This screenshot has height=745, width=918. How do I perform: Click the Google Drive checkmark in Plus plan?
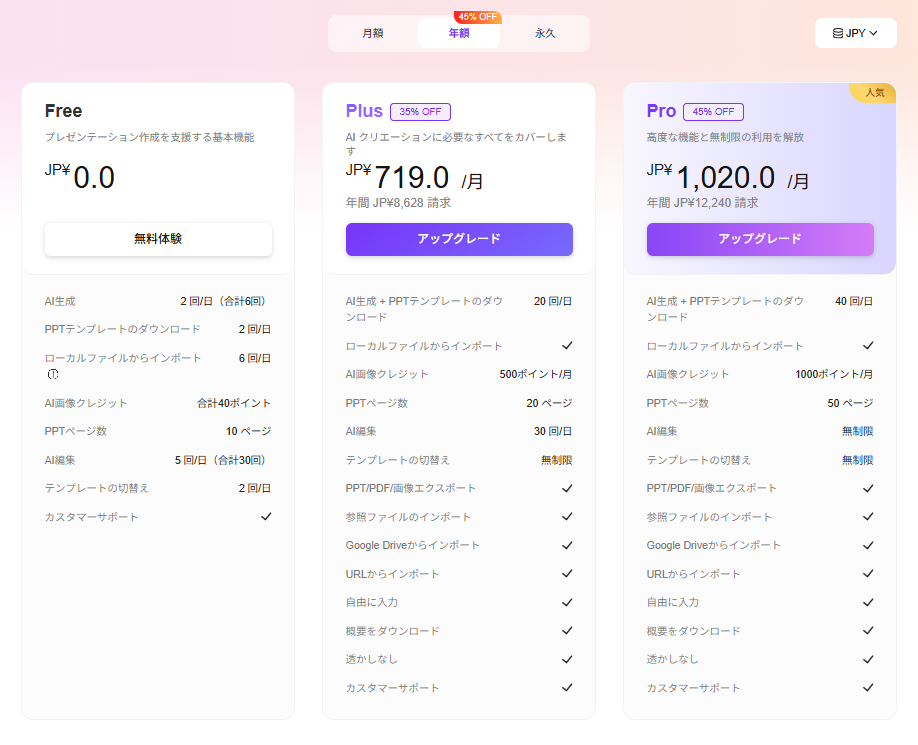tap(567, 545)
